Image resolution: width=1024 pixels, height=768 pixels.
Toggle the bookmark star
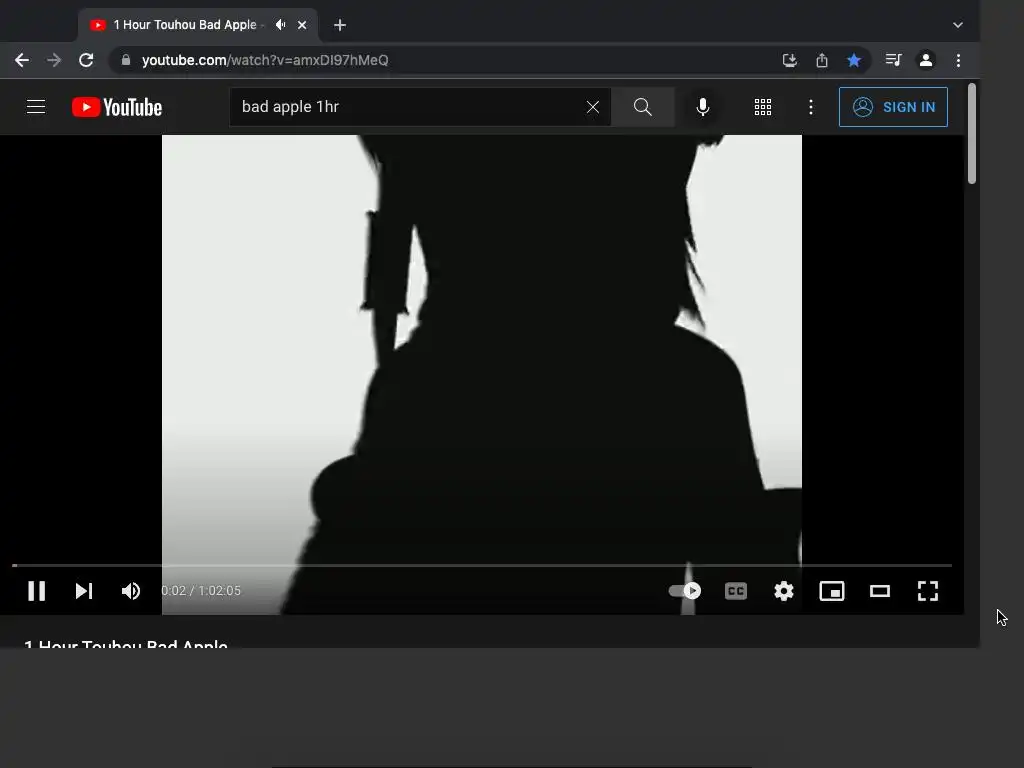pyautogui.click(x=854, y=60)
